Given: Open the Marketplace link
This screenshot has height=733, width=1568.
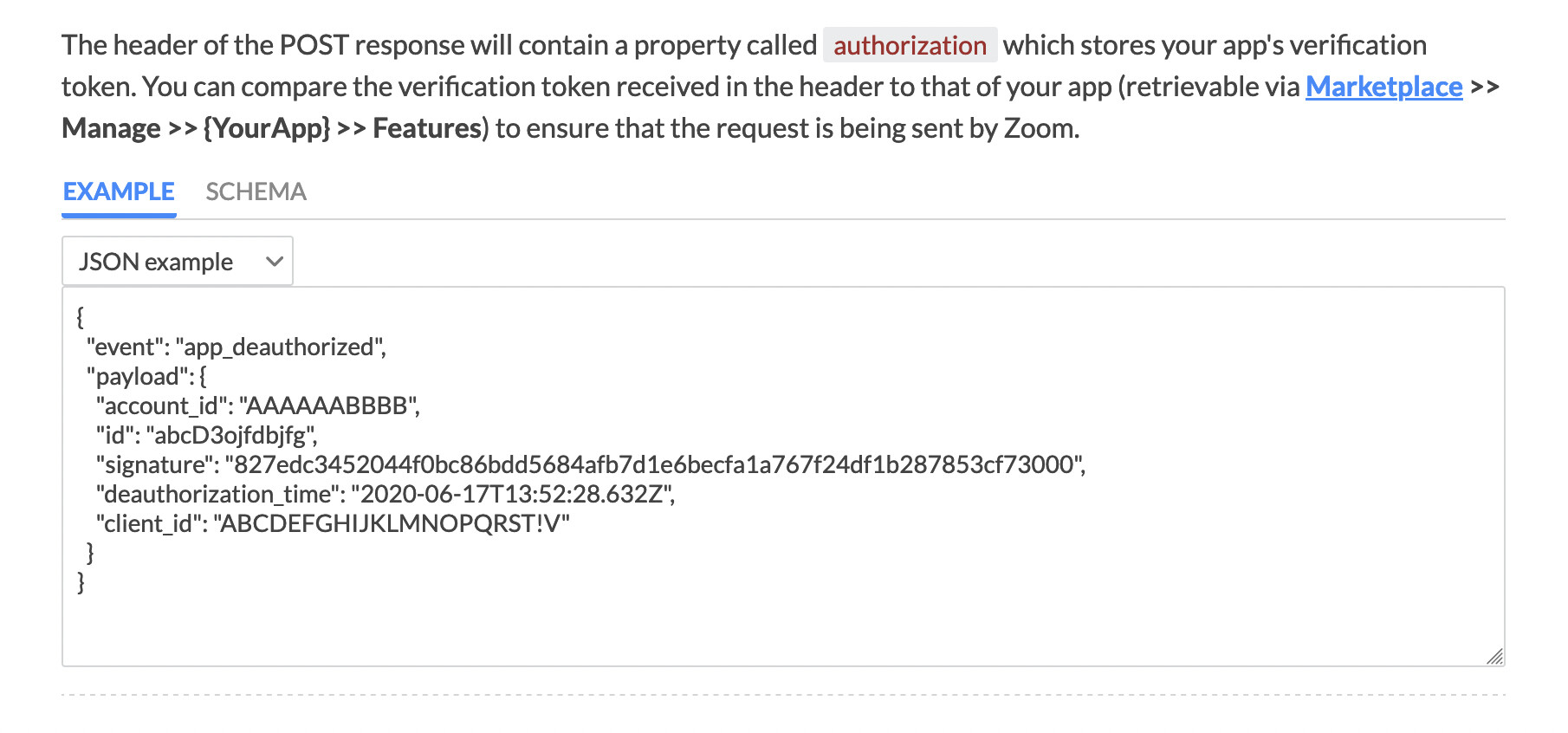Looking at the screenshot, I should [x=1382, y=87].
